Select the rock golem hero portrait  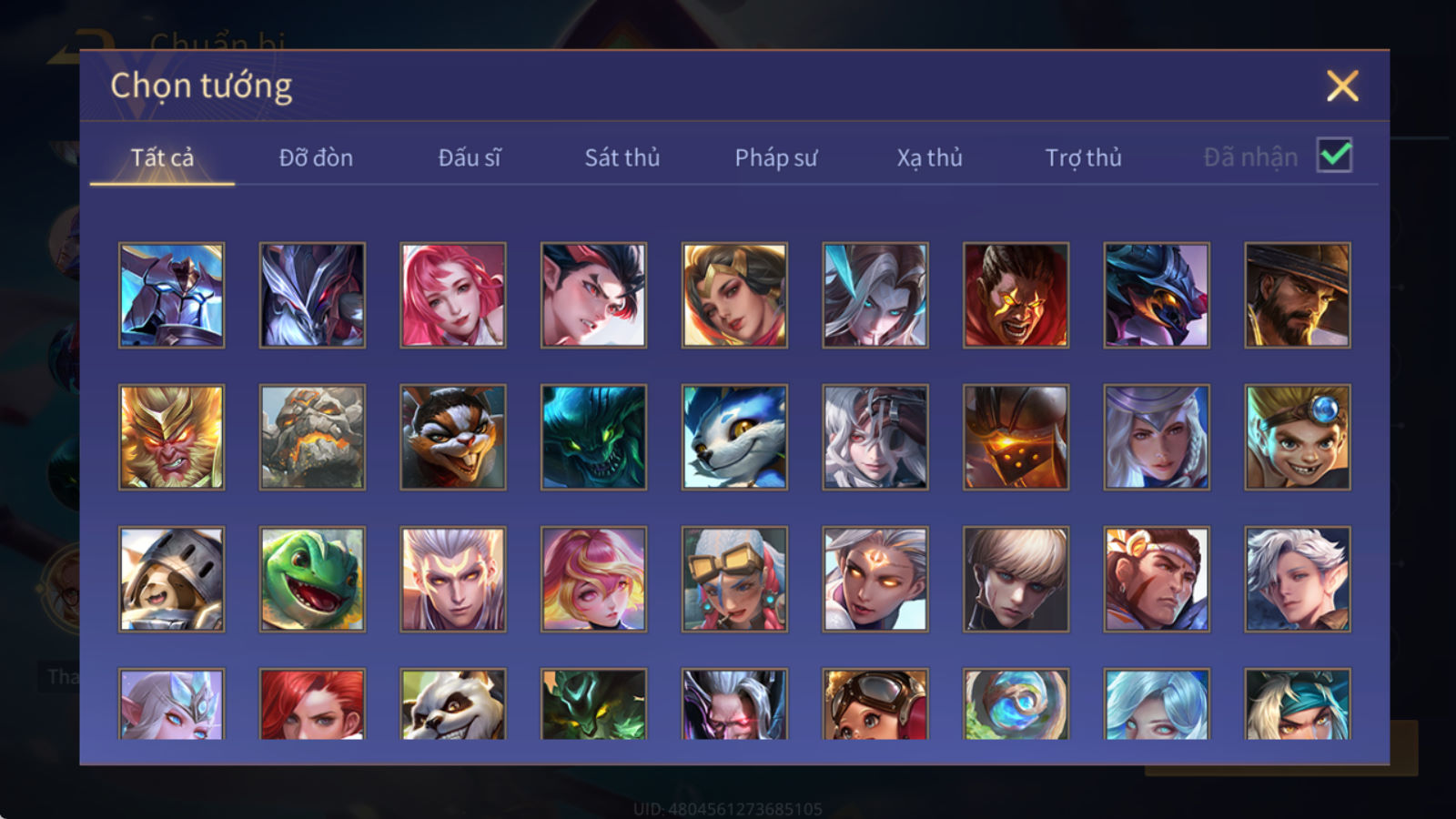(x=312, y=437)
